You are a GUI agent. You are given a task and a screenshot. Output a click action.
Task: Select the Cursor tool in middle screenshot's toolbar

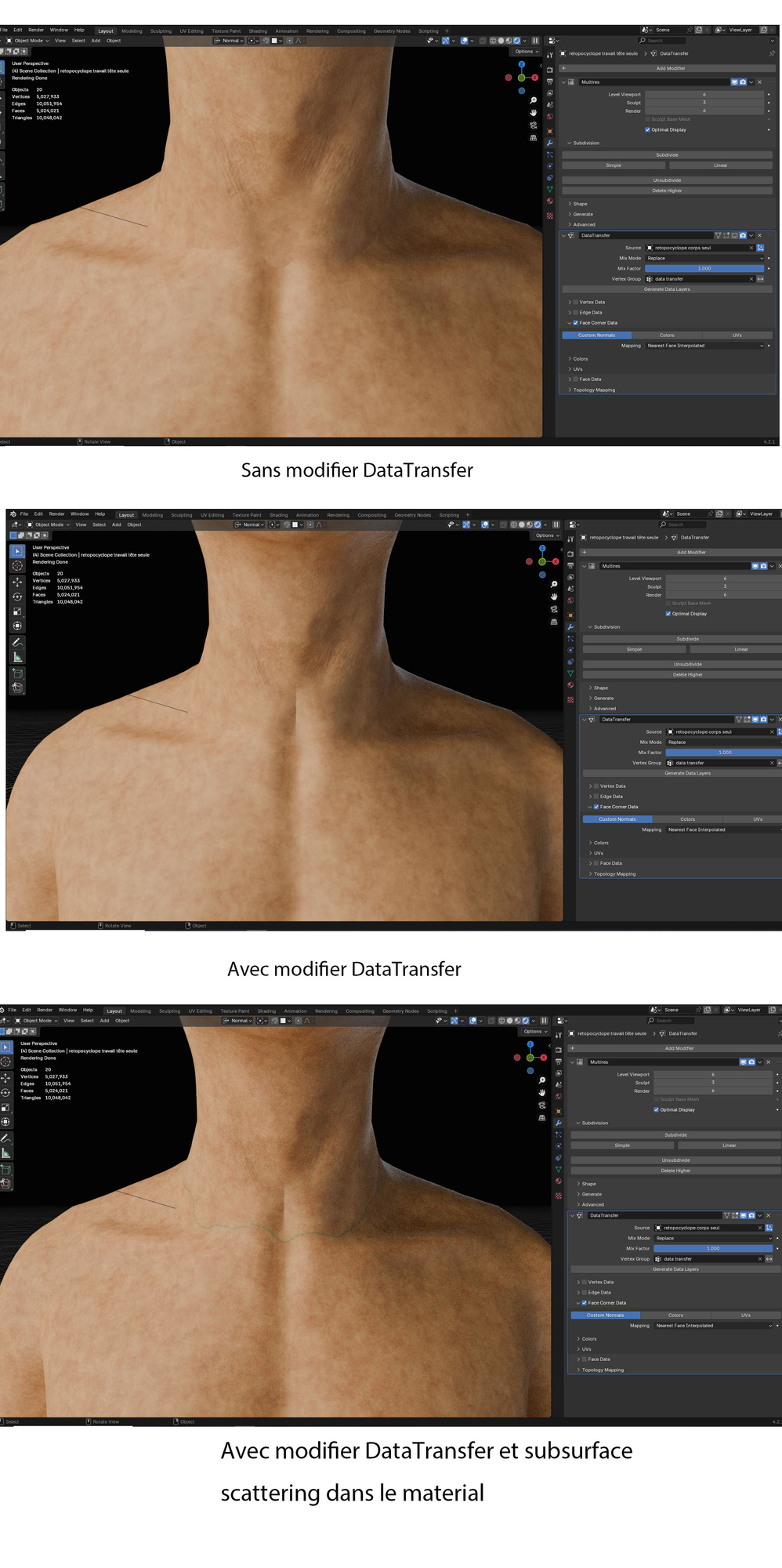point(17,565)
